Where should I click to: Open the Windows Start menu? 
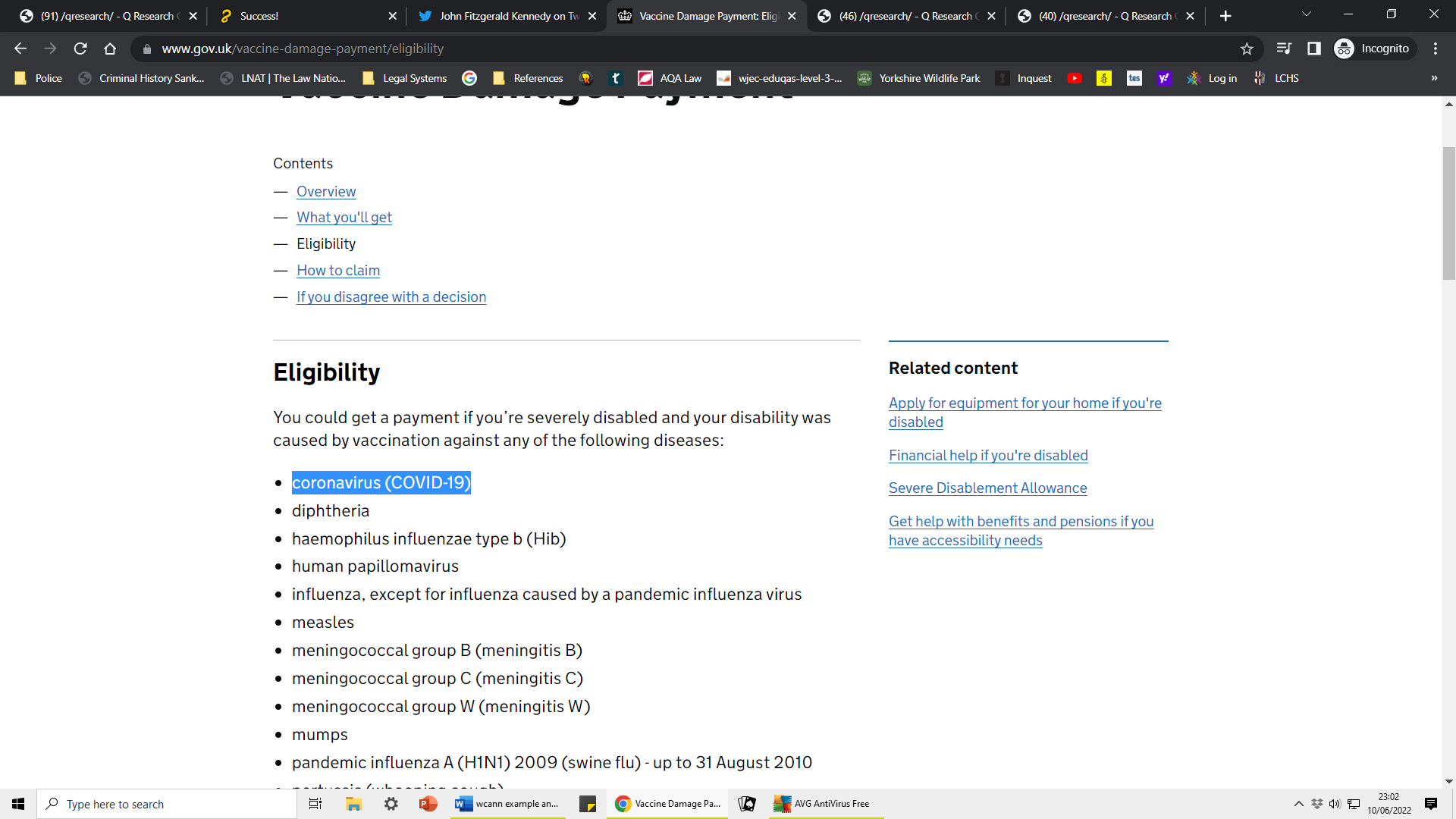pos(18,804)
